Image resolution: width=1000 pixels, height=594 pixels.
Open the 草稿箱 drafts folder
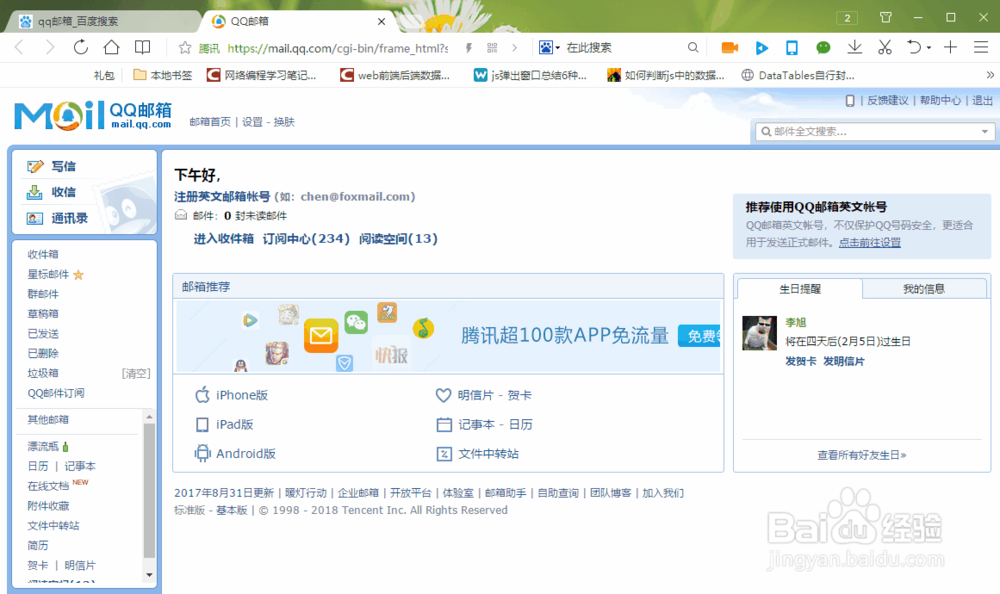coord(43,314)
